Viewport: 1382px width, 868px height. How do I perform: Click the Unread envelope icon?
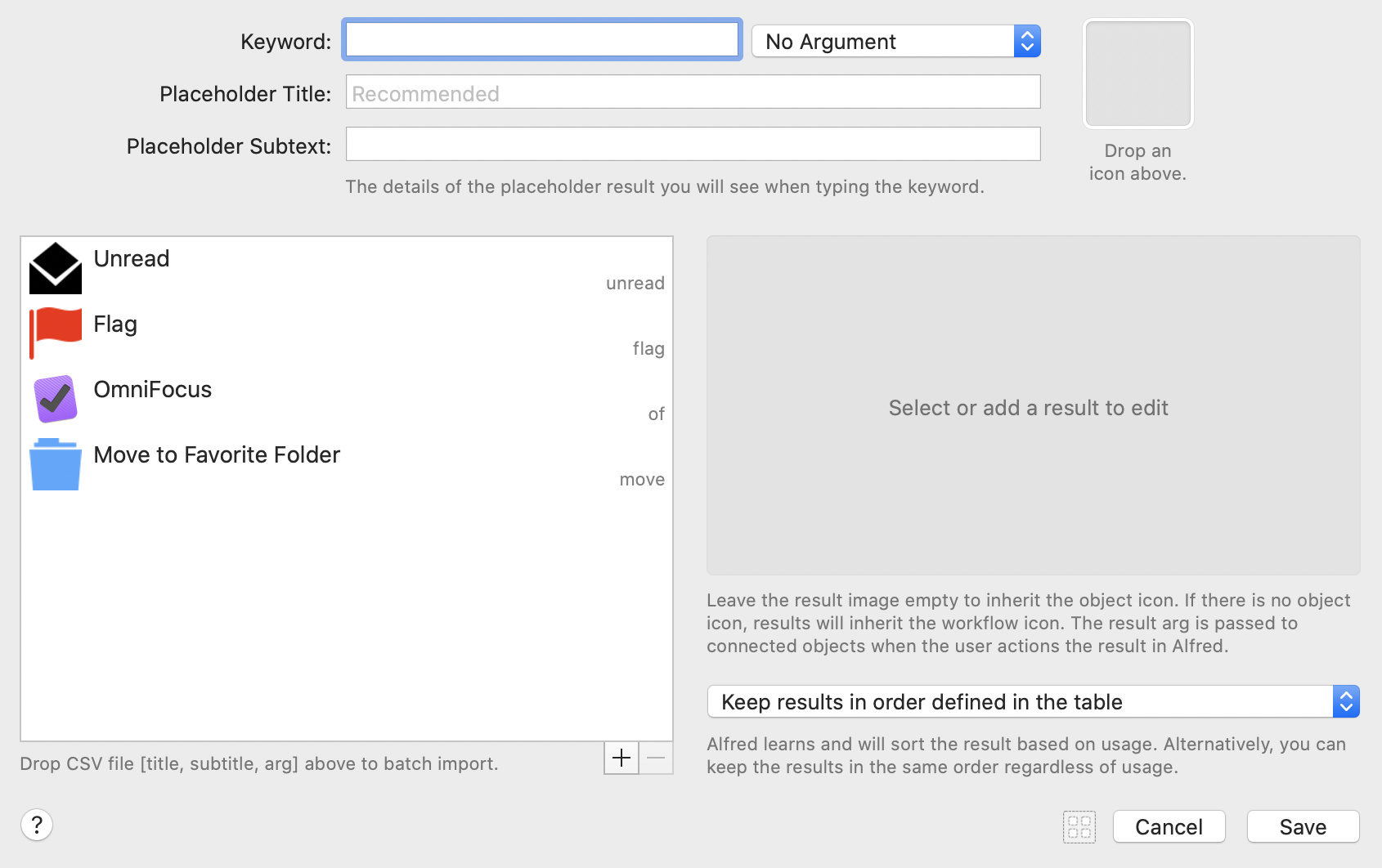point(56,268)
